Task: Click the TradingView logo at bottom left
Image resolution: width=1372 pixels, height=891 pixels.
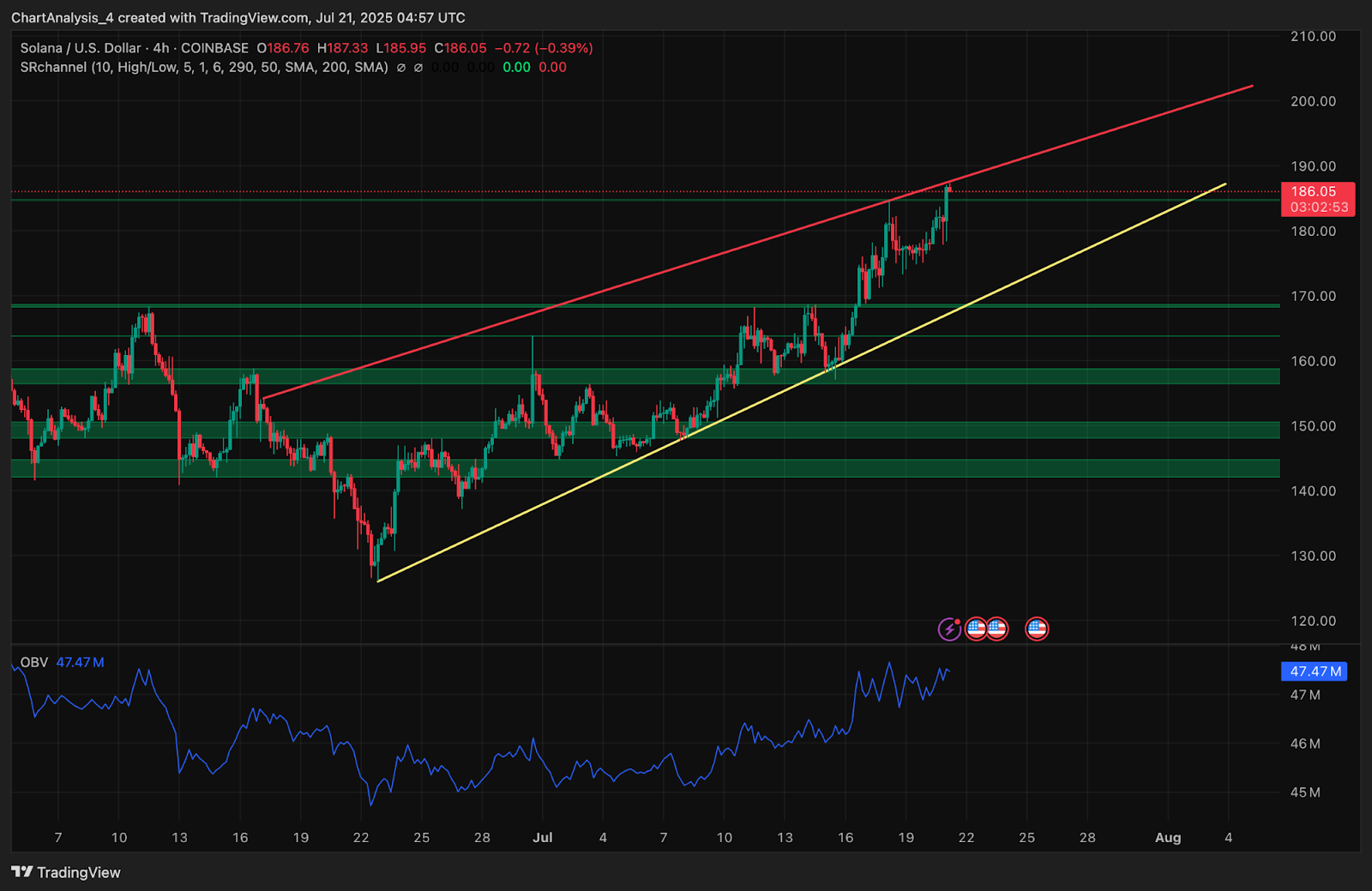Action: tap(66, 872)
